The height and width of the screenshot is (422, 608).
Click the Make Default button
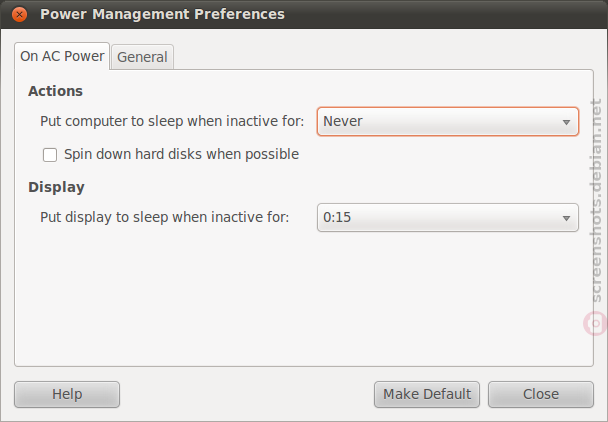pos(427,394)
